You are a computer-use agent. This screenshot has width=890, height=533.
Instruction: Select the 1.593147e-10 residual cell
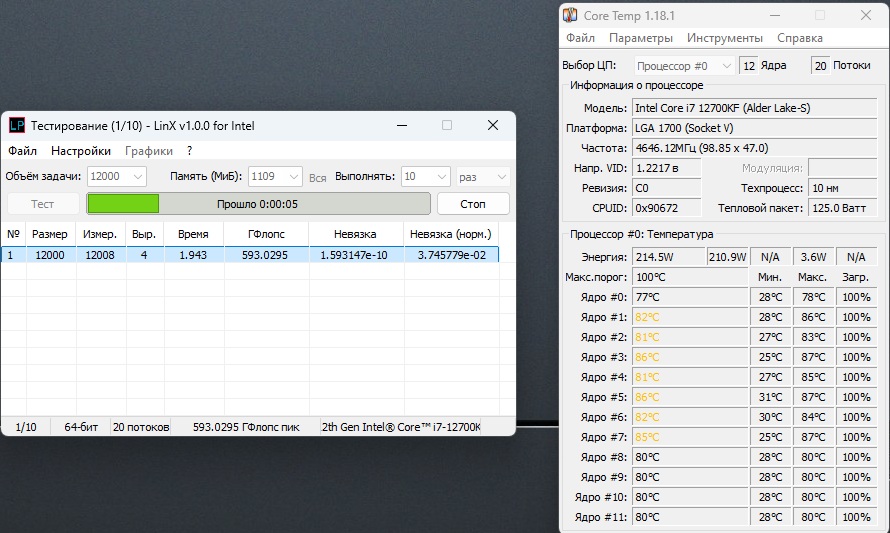point(354,255)
